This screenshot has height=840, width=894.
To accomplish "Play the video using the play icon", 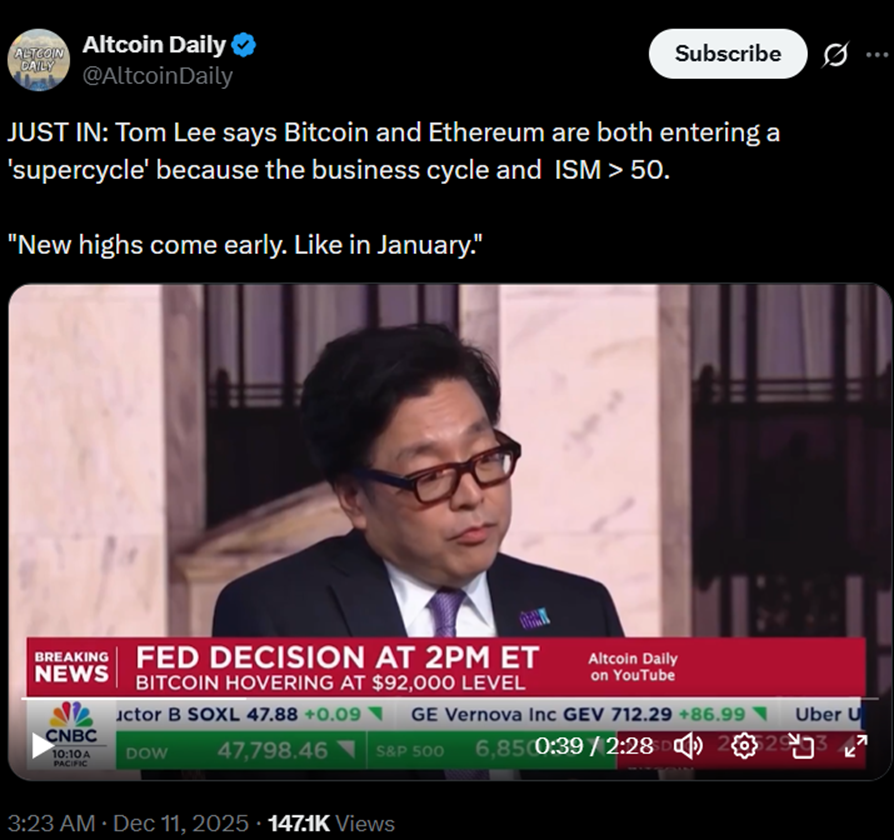I will tap(42, 746).
